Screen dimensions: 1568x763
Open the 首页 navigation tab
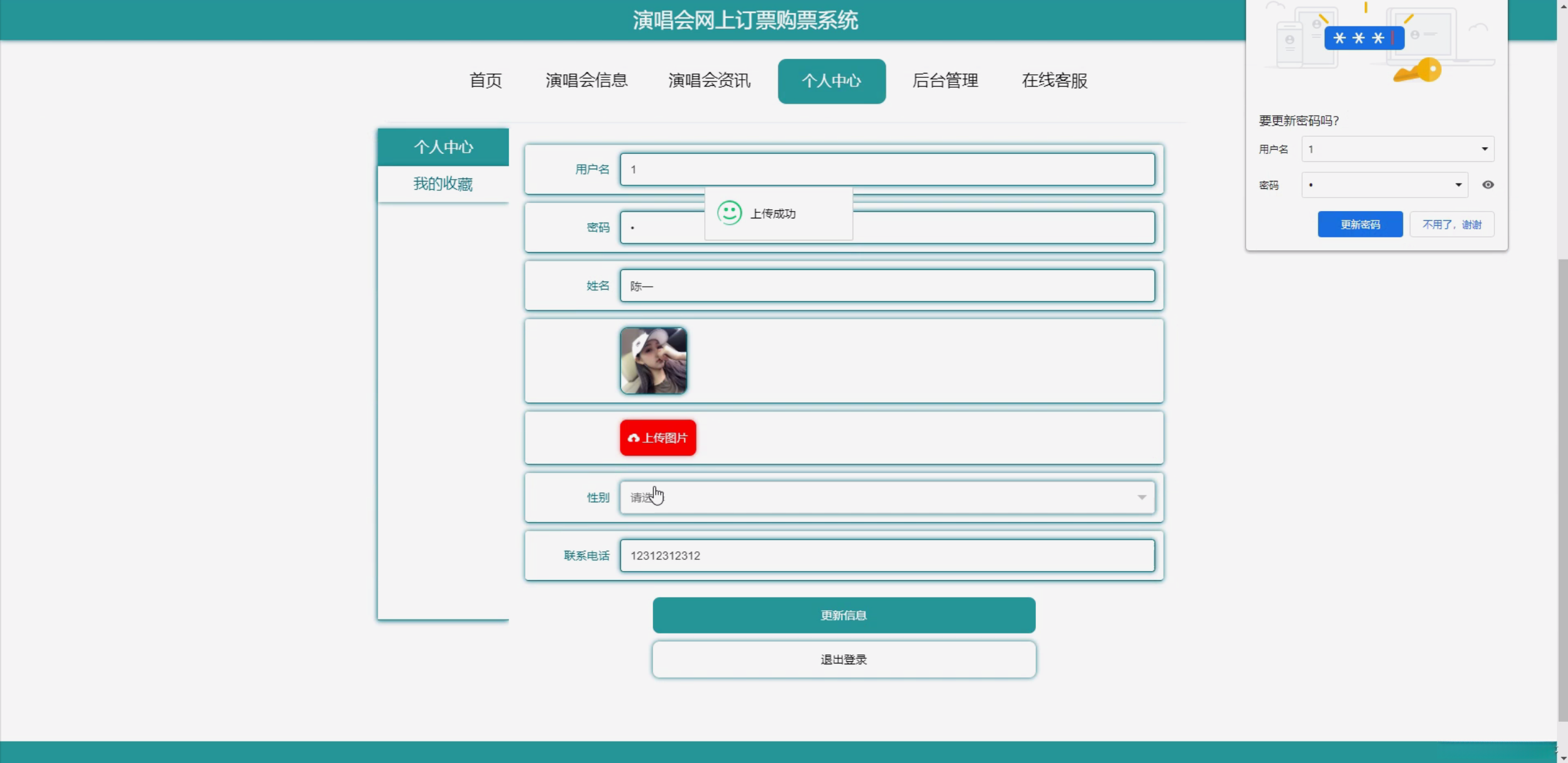click(485, 80)
